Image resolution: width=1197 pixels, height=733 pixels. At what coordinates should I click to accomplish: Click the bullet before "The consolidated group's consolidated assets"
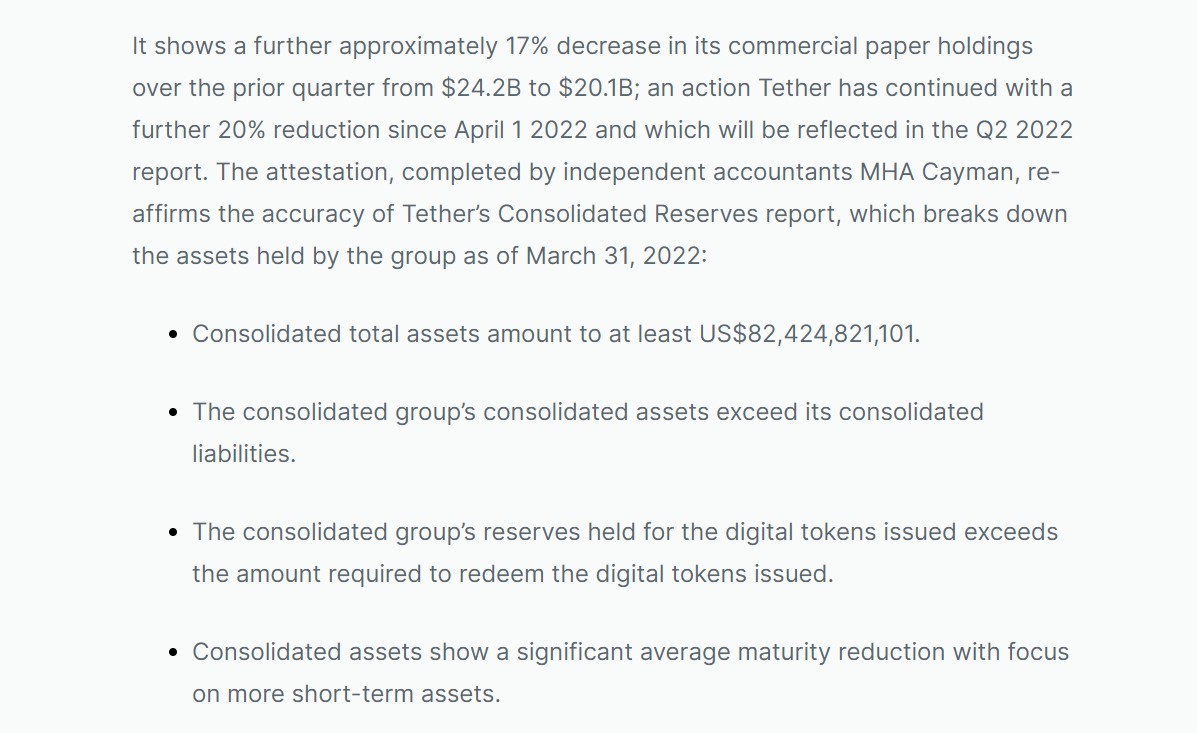click(173, 412)
